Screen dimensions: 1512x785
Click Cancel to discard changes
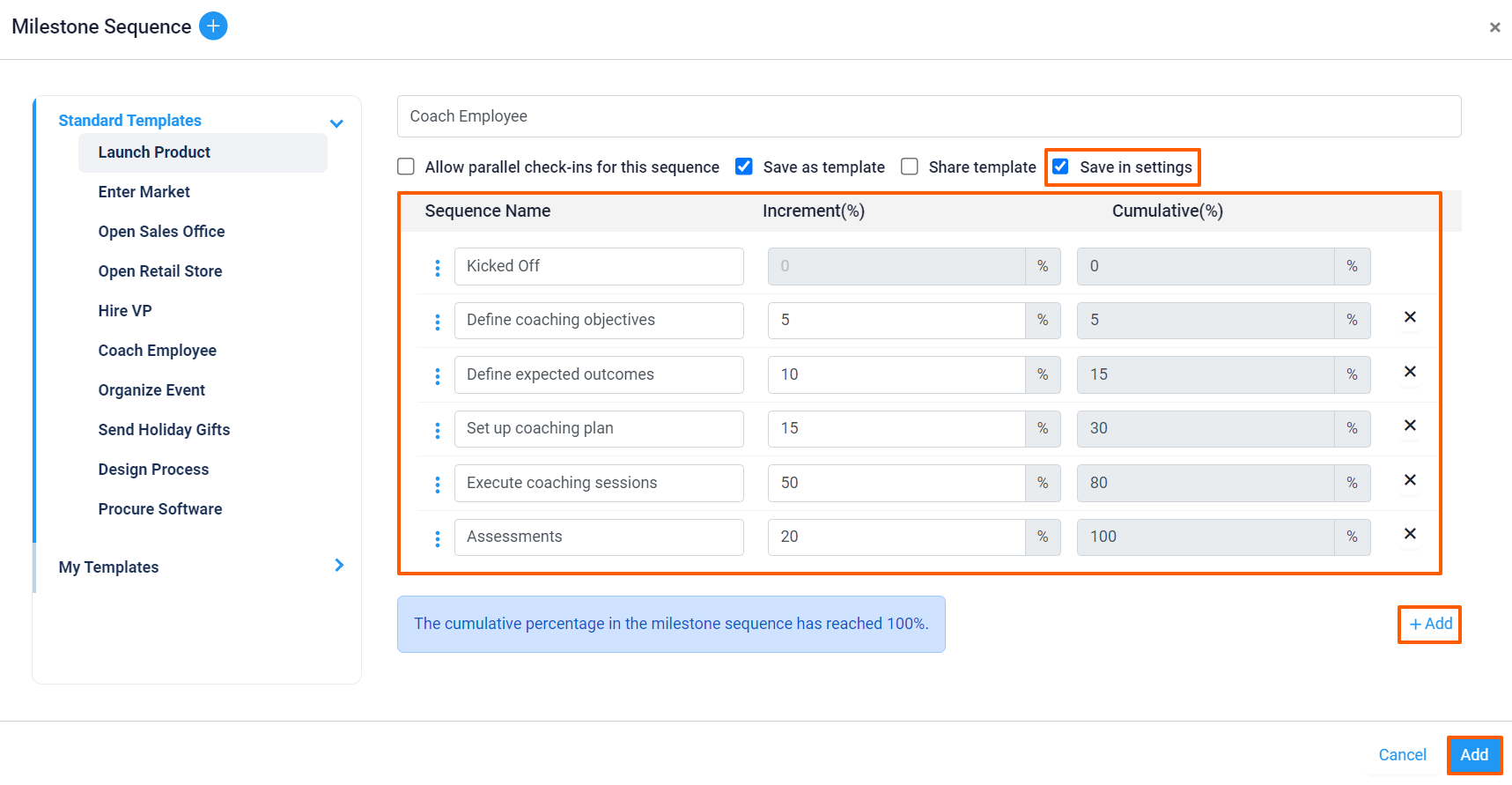1402,755
